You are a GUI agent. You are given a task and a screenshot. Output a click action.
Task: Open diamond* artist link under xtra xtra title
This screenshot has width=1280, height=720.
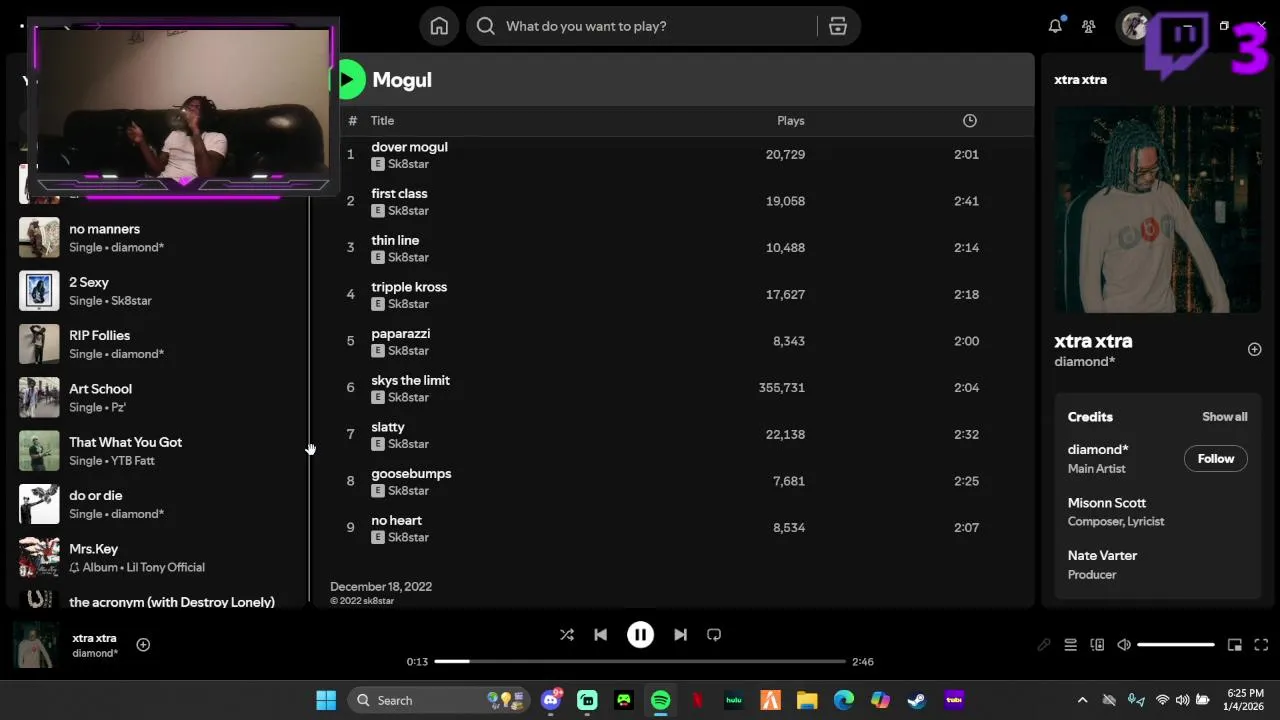point(1084,362)
